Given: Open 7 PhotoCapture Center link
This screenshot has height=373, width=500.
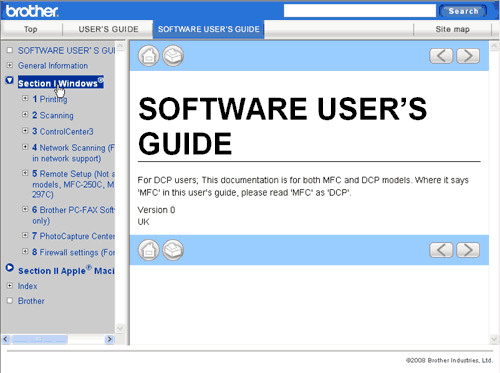Looking at the screenshot, I should point(73,236).
